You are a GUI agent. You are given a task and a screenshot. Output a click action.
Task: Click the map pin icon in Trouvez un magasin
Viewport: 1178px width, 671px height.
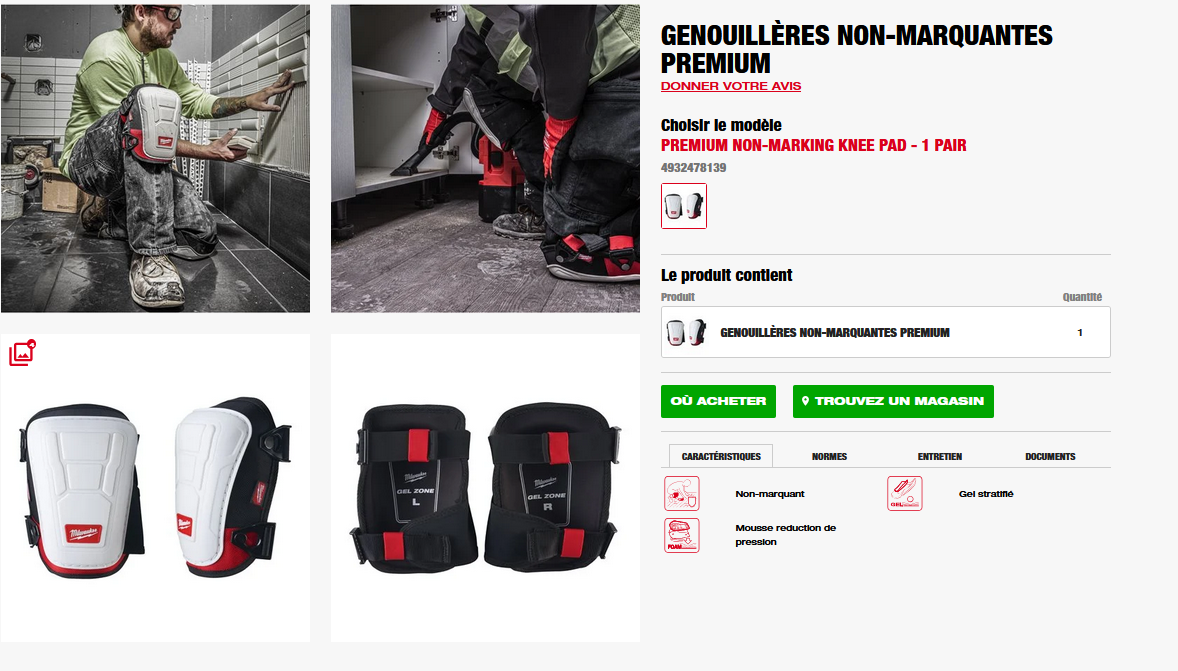805,401
